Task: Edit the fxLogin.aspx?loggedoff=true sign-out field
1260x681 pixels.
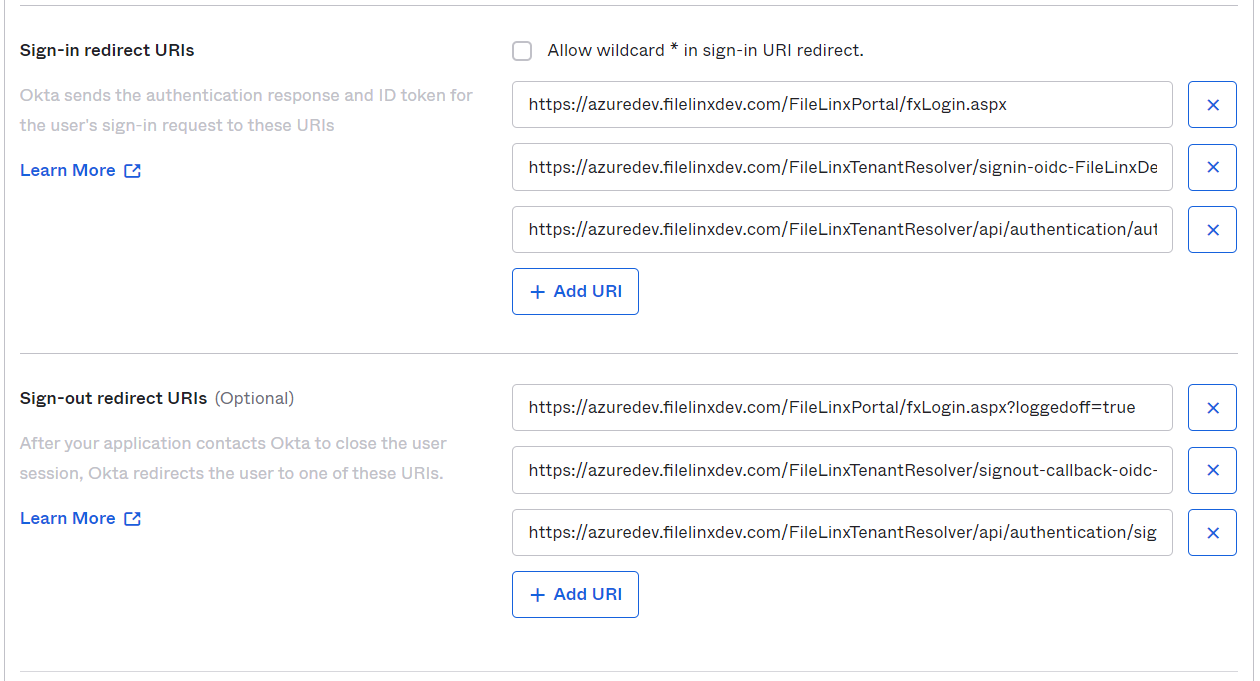Action: (842, 408)
